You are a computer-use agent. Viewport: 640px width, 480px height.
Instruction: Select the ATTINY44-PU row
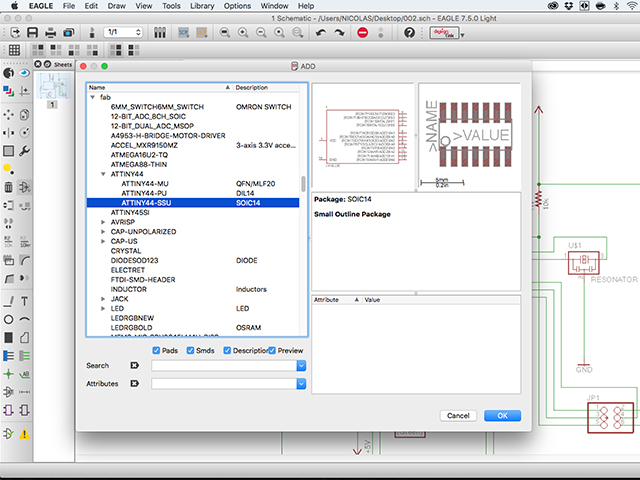(193, 193)
